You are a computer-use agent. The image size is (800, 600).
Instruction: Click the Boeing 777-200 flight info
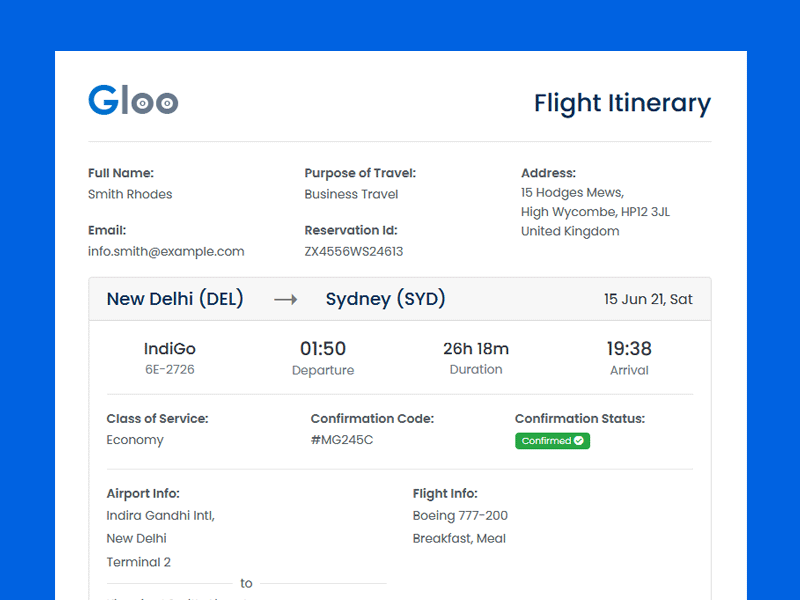pyautogui.click(x=460, y=516)
